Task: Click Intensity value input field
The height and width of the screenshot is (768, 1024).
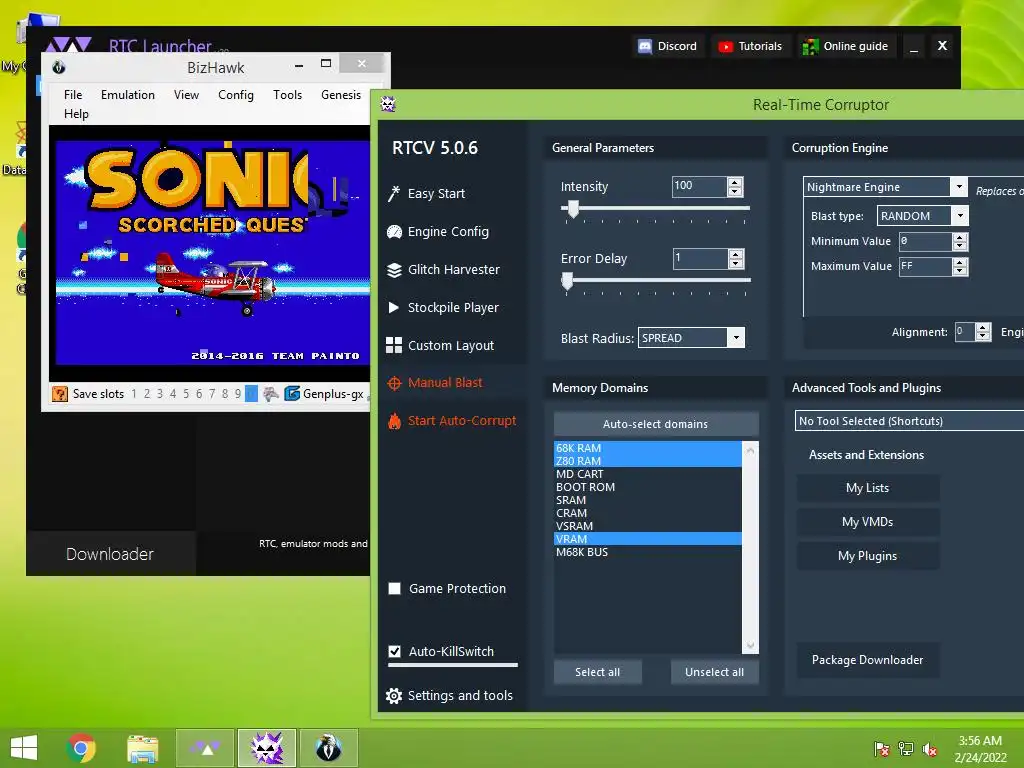Action: [x=699, y=187]
